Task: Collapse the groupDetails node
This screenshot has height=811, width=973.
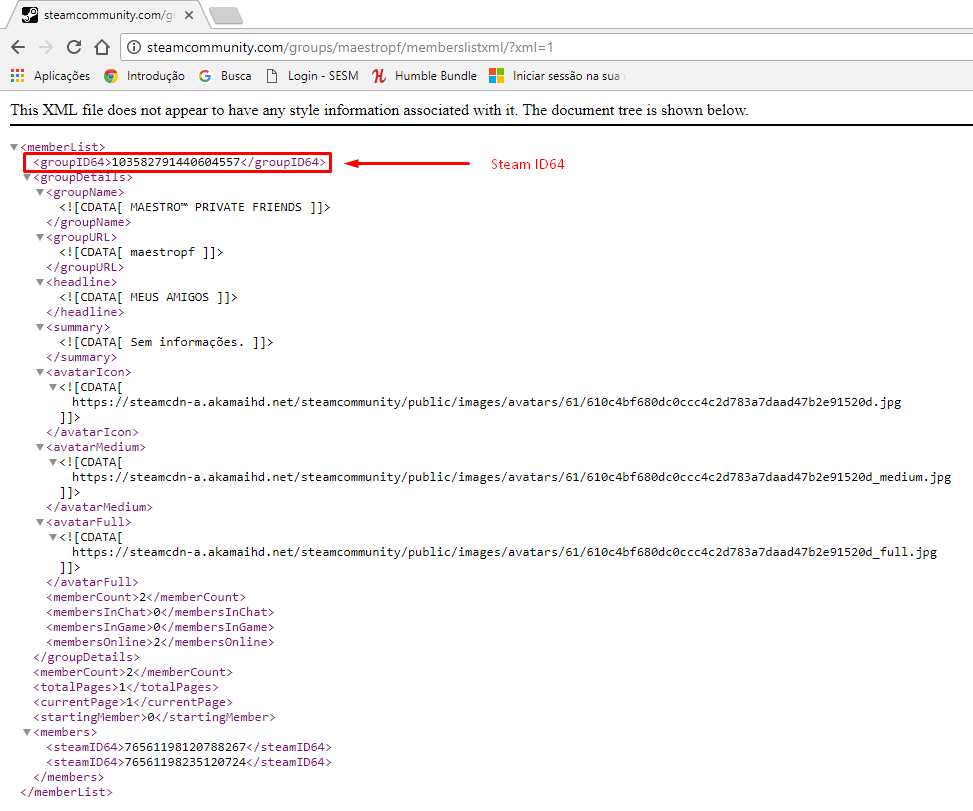Action: point(27,177)
